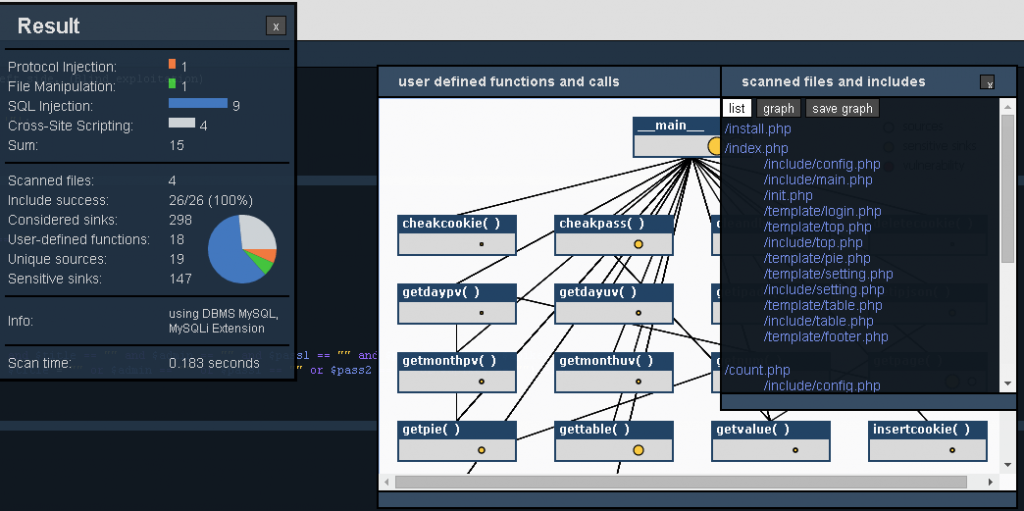
Task: Select the insertcookie() function node
Action: click(x=927, y=430)
